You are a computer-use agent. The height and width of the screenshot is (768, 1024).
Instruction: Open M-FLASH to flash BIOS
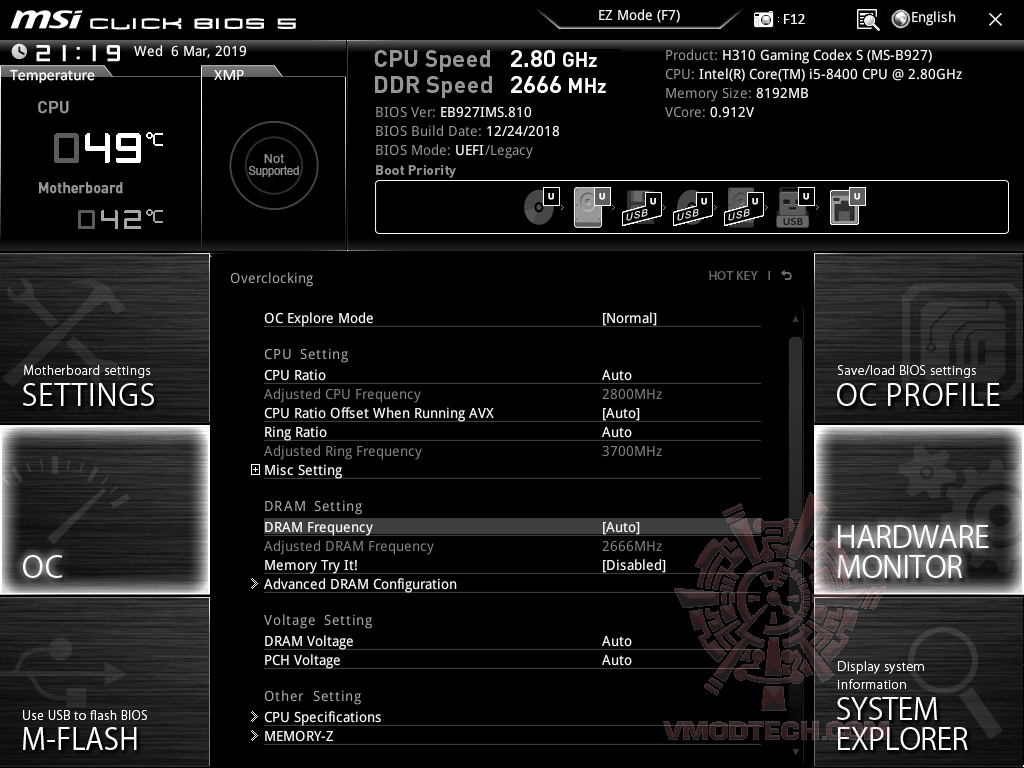[x=104, y=681]
